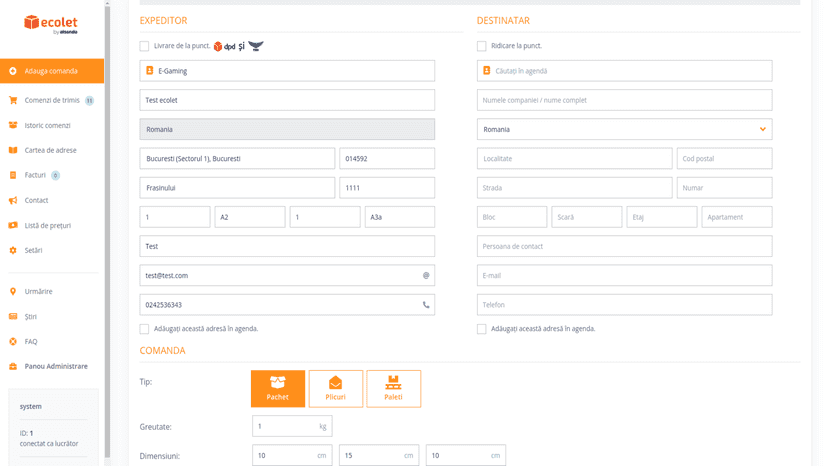Click the sender postal code 014592 field
The height and width of the screenshot is (466, 828).
387,159
